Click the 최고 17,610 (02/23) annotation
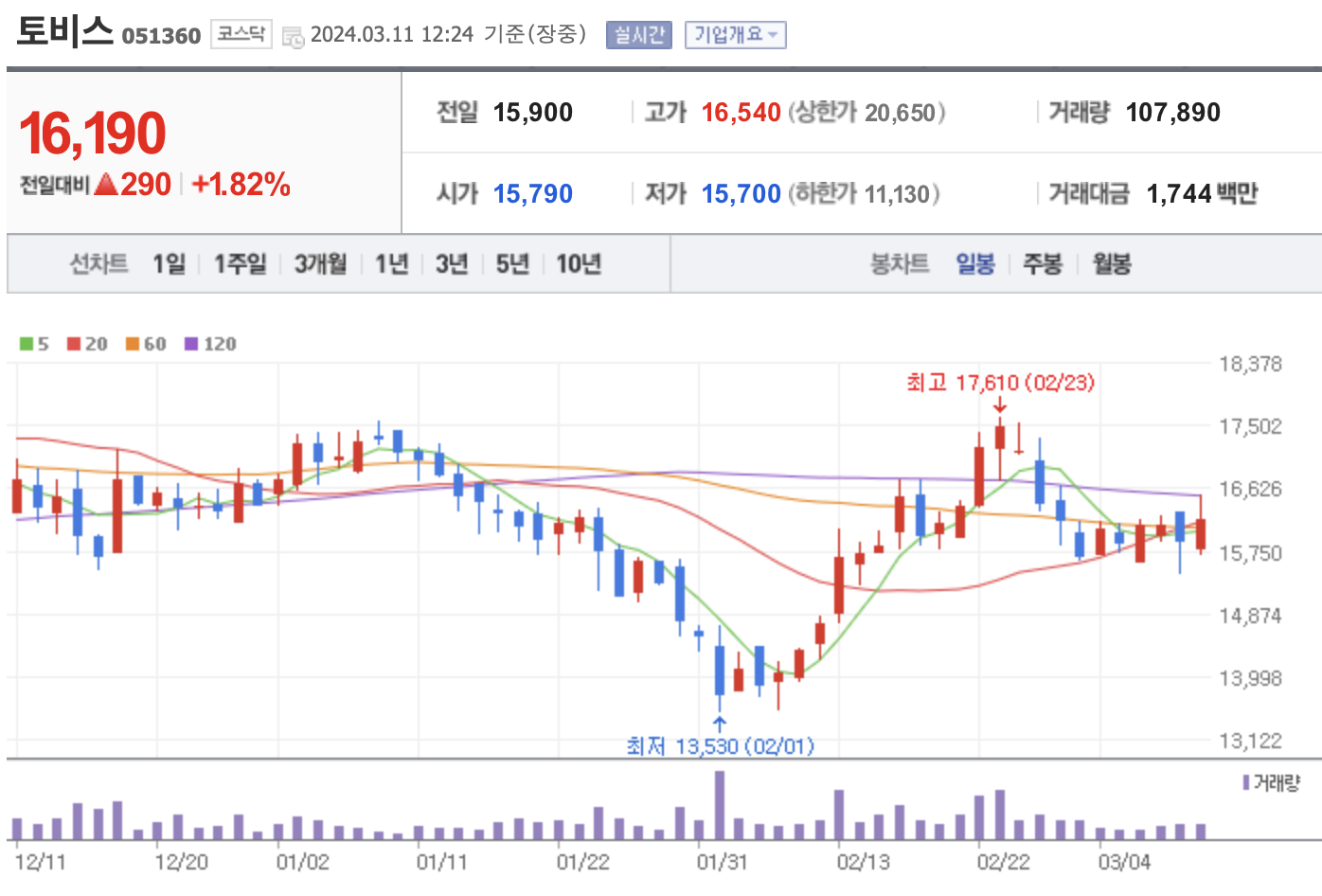Image resolution: width=1322 pixels, height=896 pixels. [1000, 383]
